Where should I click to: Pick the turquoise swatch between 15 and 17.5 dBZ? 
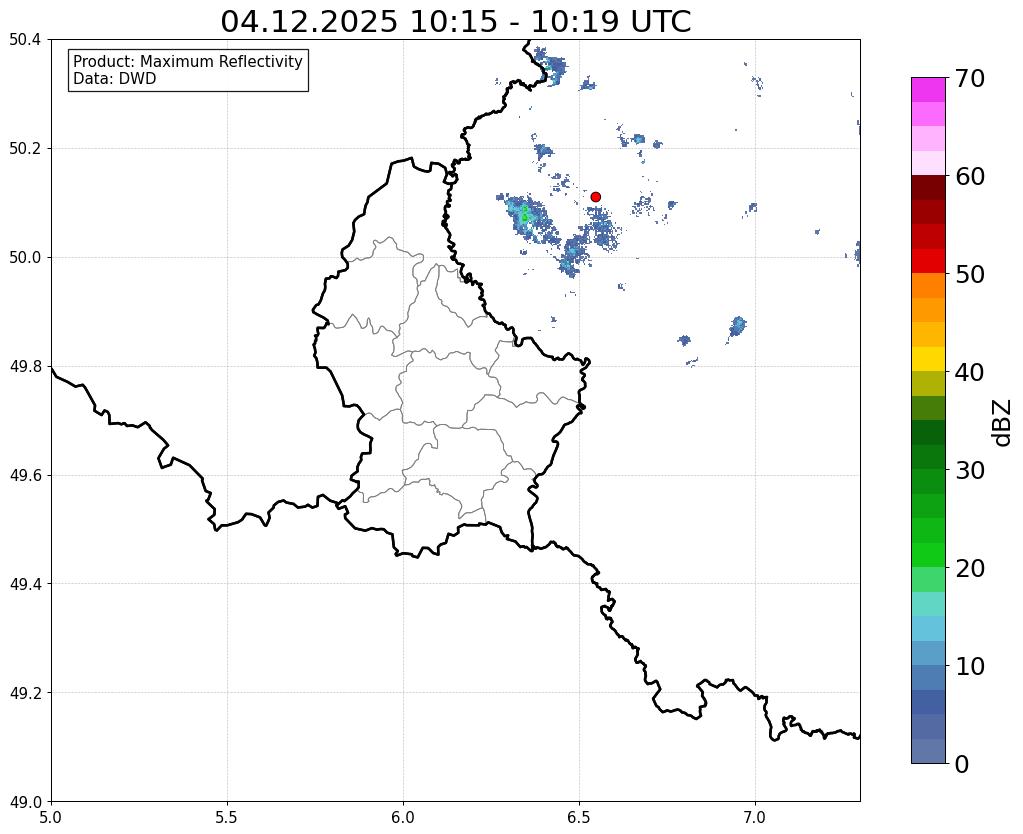[928, 604]
